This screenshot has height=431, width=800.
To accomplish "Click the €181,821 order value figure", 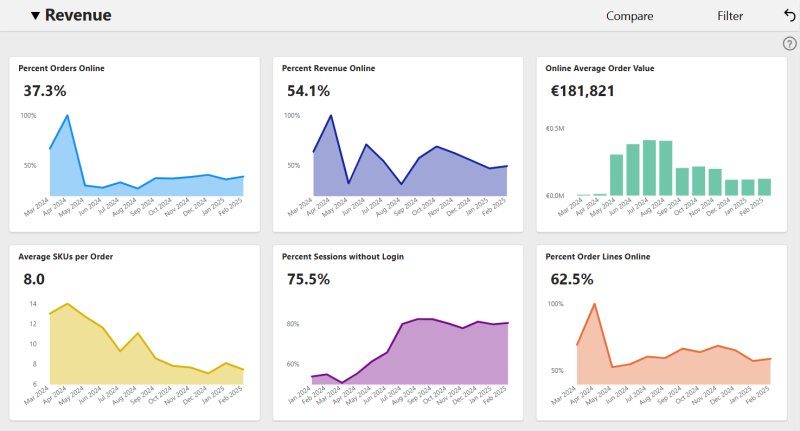I will click(582, 91).
